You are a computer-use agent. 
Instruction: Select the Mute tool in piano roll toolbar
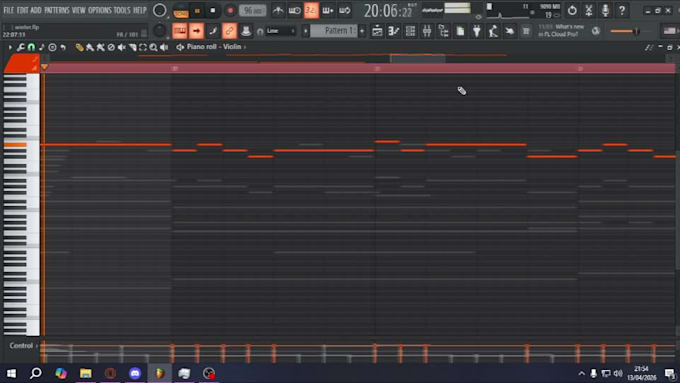[x=122, y=47]
